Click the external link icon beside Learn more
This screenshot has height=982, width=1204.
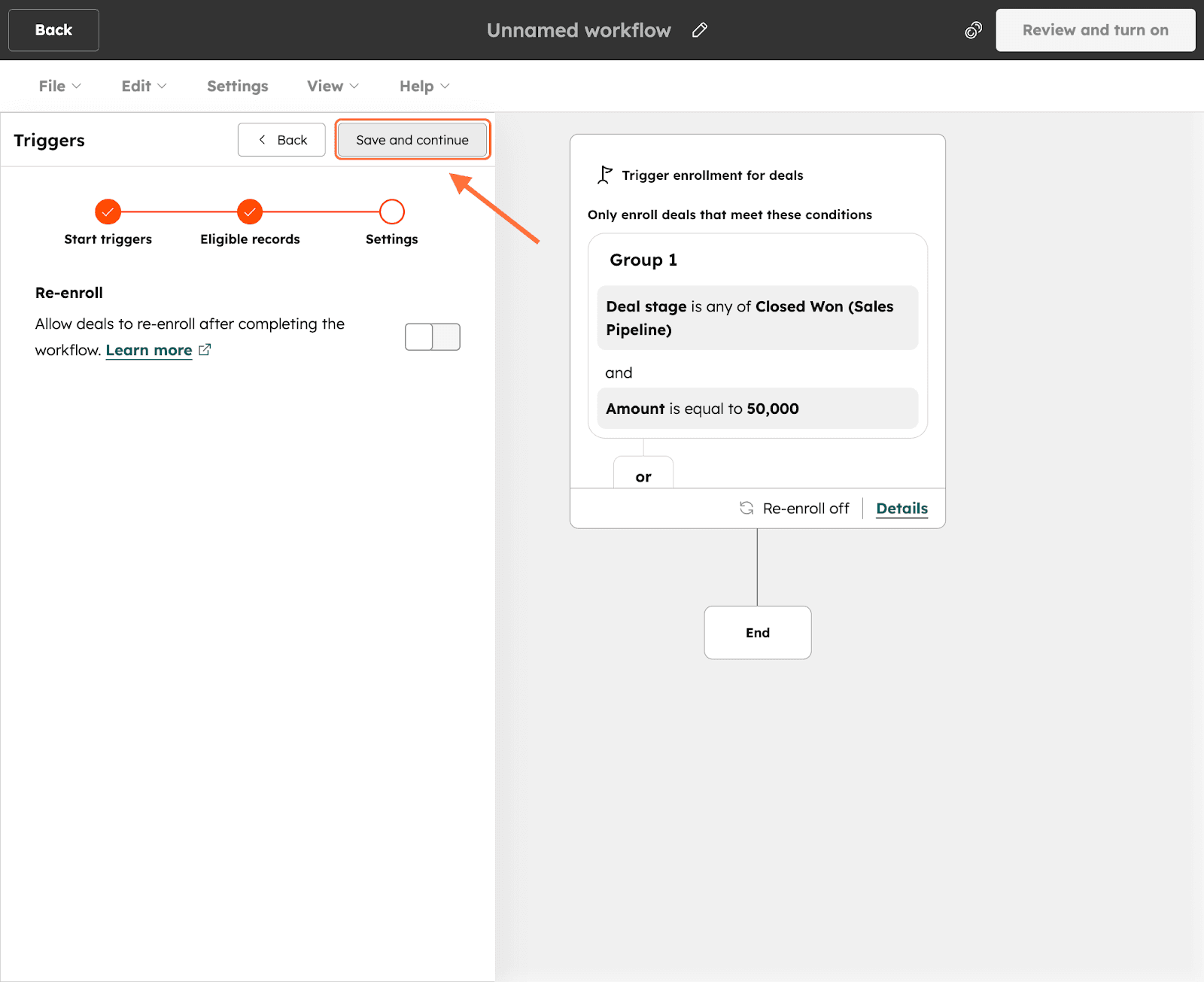(x=205, y=350)
